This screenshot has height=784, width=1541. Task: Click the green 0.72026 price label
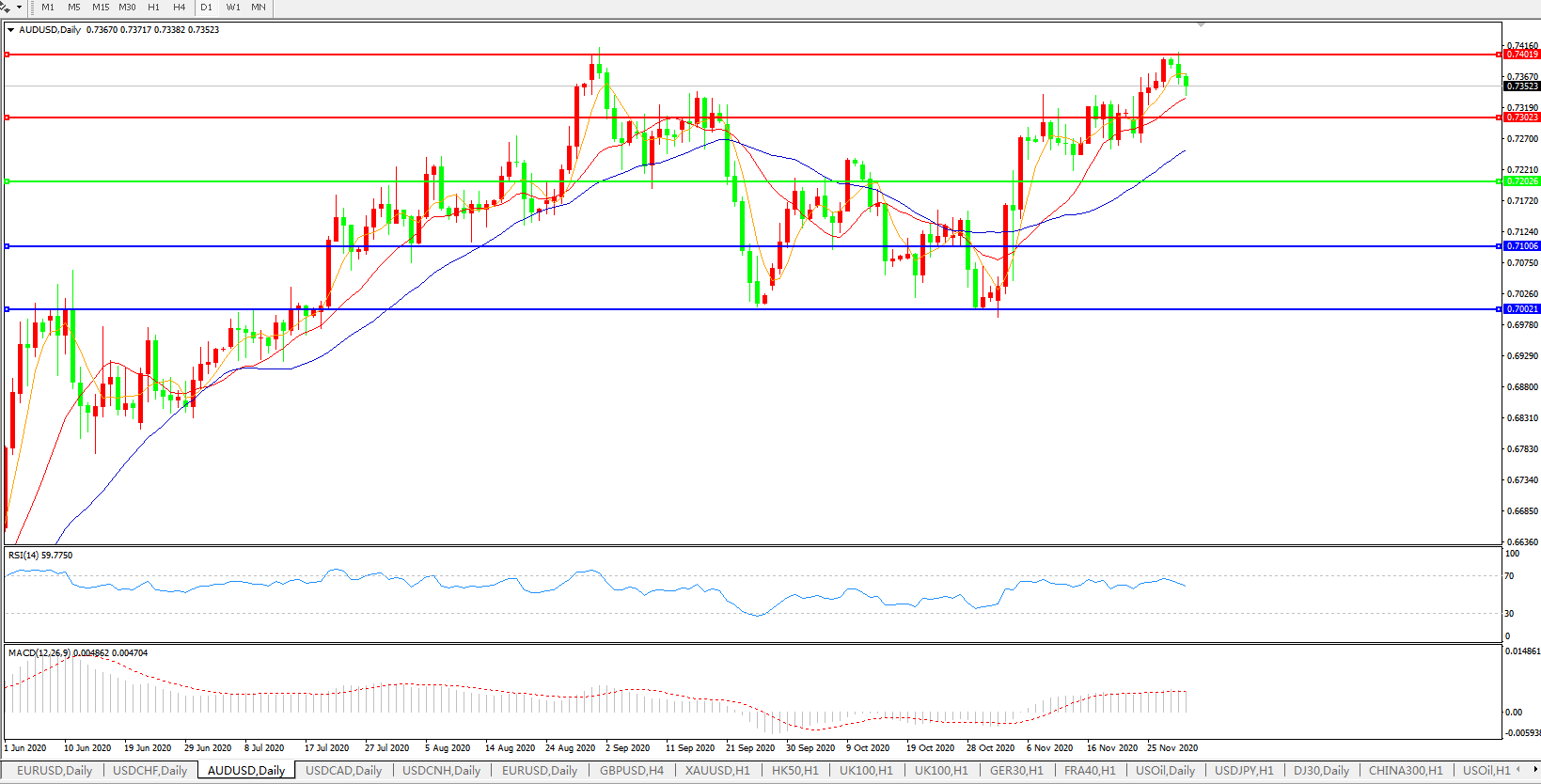[1522, 181]
